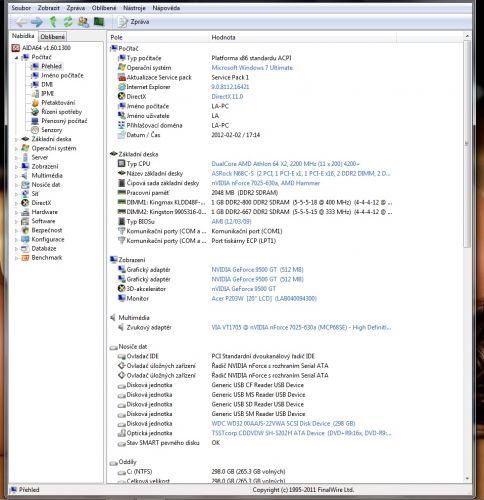
Task: Open Microsoft Windows 7 Ultimate link
Action: click(x=252, y=68)
